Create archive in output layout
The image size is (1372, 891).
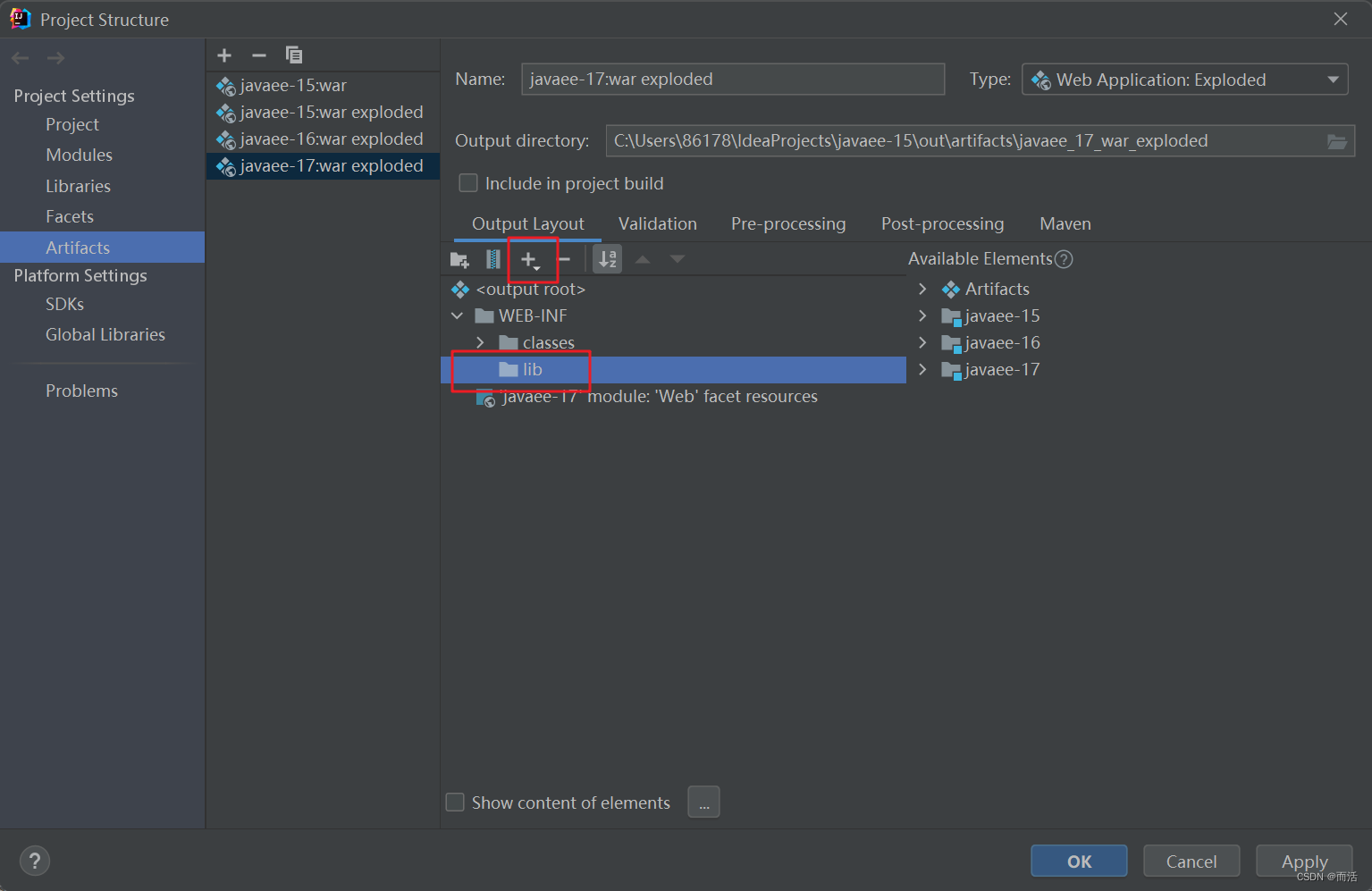tap(492, 260)
